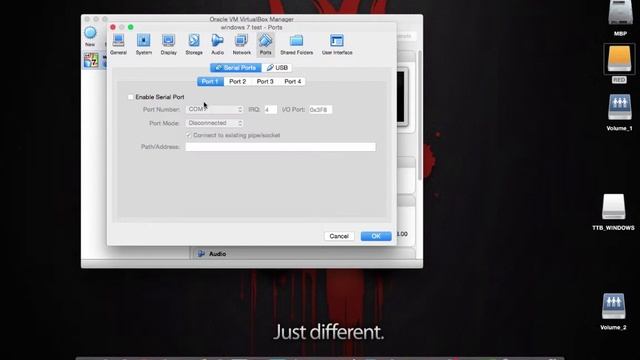
Task: Open the General settings section
Action: click(x=118, y=44)
